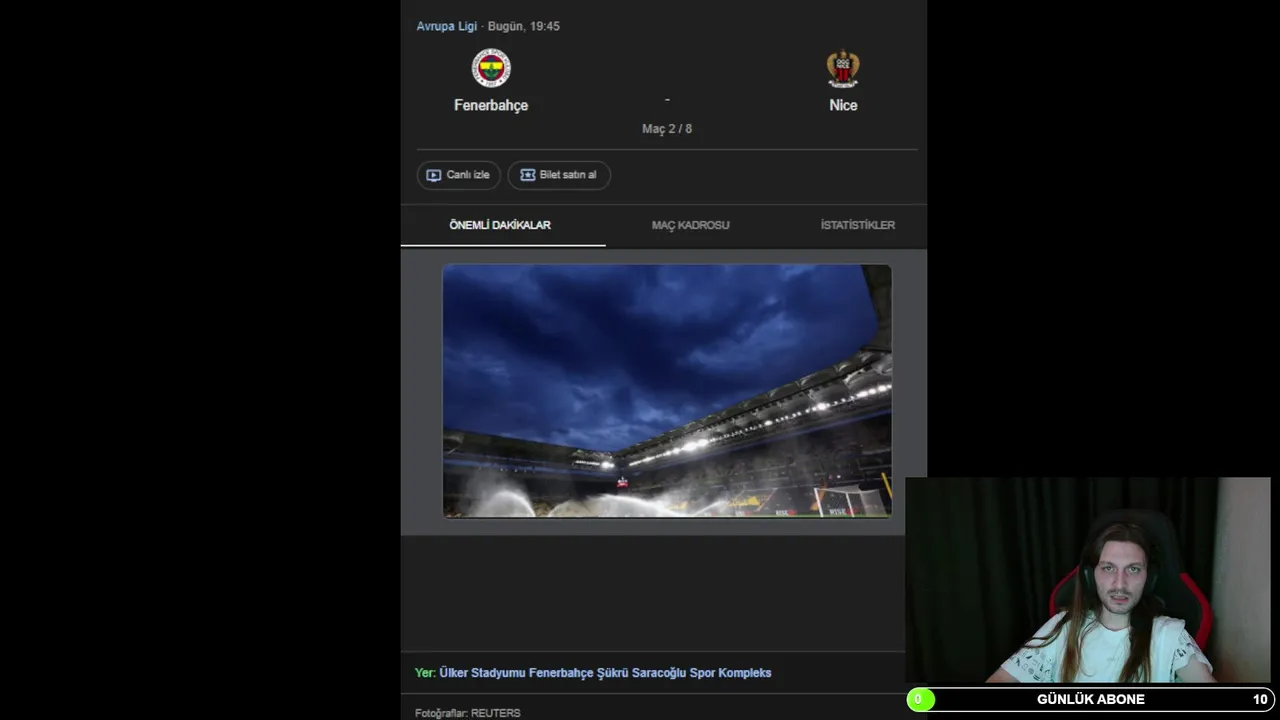Open the stadium photo thumbnail
Viewport: 1280px width, 720px height.
(667, 391)
